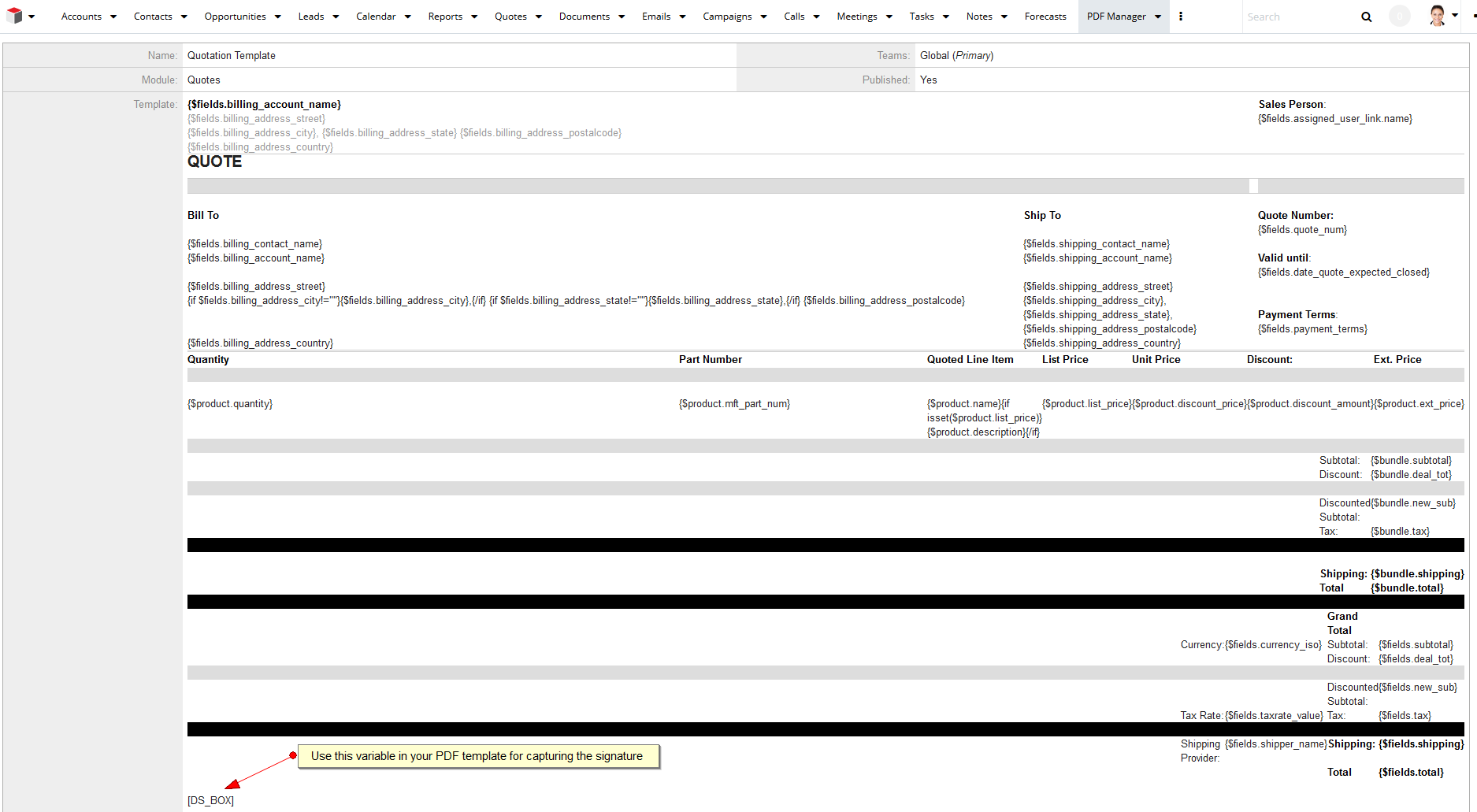Screen dimensions: 1477x812
Task: Click the Ext. Price column header
Action: 1397,360
